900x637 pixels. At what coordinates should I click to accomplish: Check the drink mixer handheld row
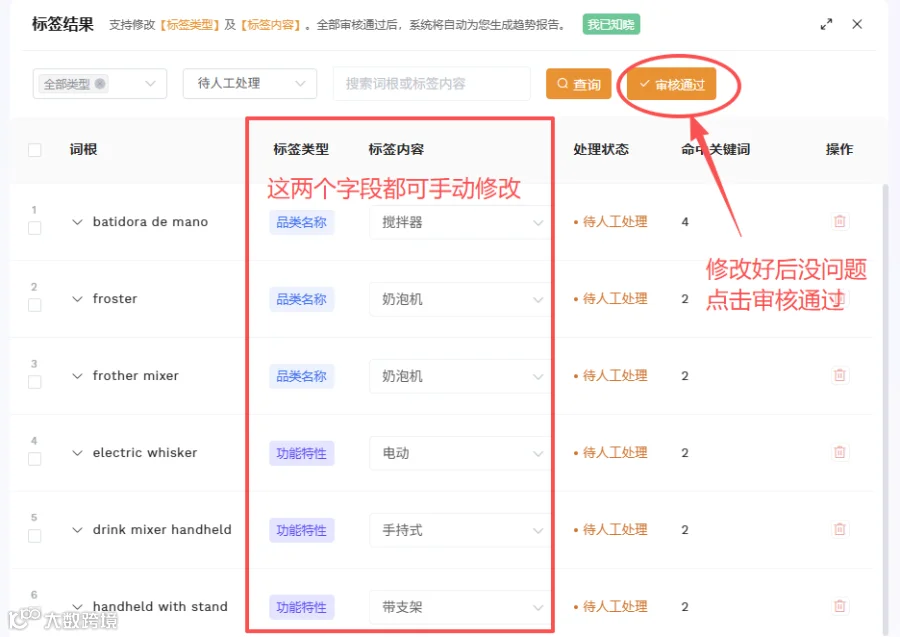point(34,535)
